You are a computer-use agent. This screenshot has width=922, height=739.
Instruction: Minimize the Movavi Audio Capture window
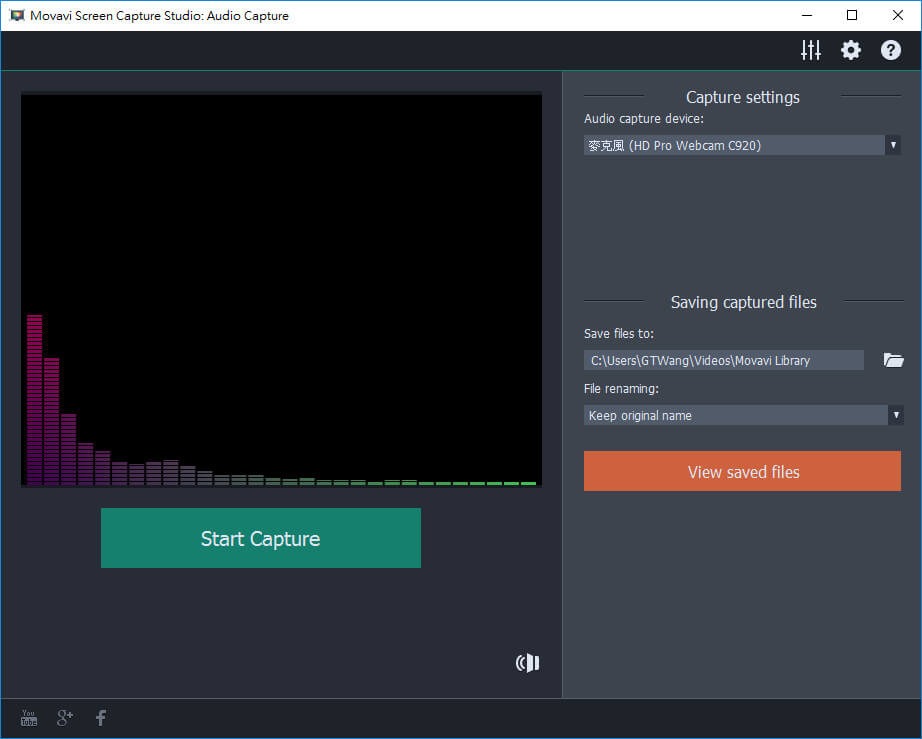[806, 15]
